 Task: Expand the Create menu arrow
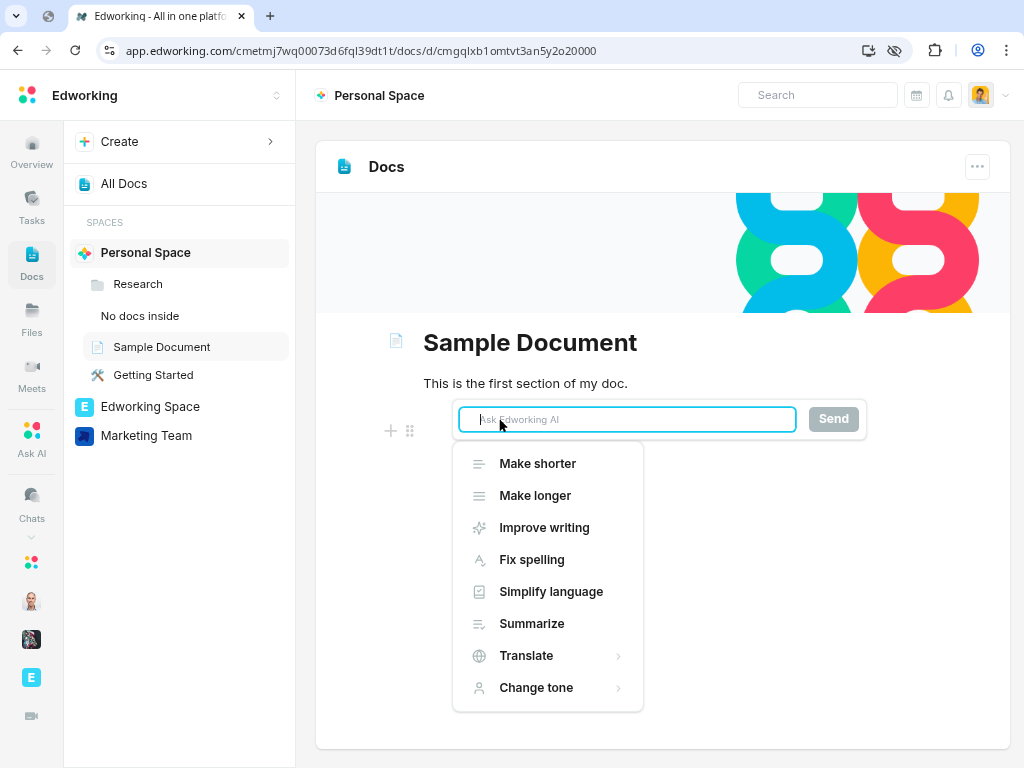[270, 142]
